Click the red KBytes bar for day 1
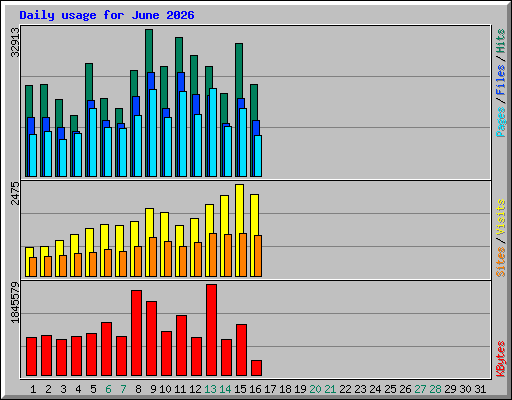Screen dimensions: 512x400 click(31, 357)
